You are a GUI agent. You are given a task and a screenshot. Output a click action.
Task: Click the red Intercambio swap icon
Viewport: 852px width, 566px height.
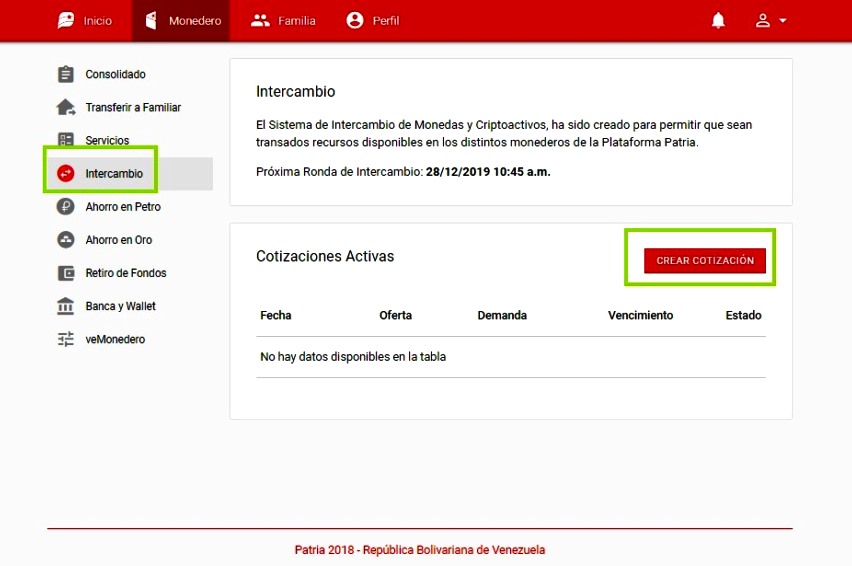66,174
